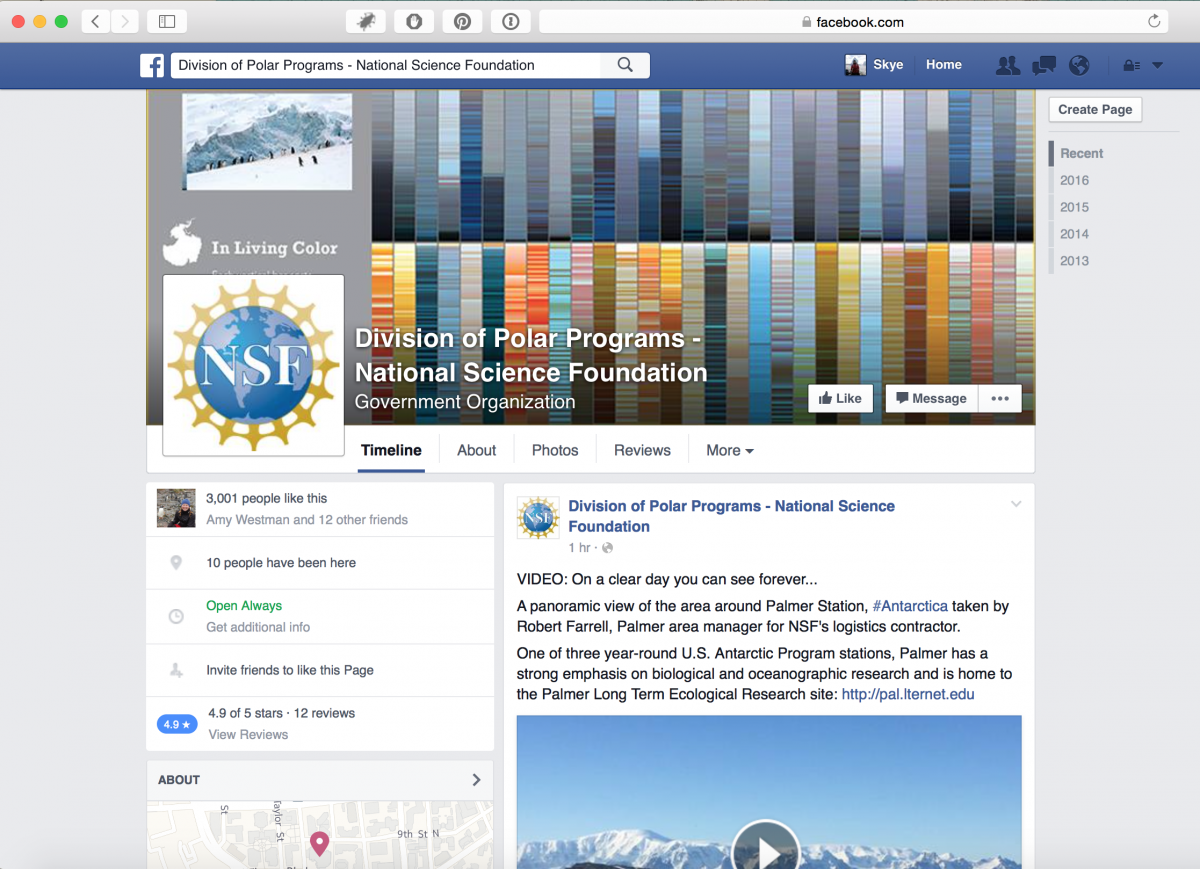This screenshot has width=1200, height=869.
Task: Jump to Recent in timeline navigator
Action: coord(1081,153)
